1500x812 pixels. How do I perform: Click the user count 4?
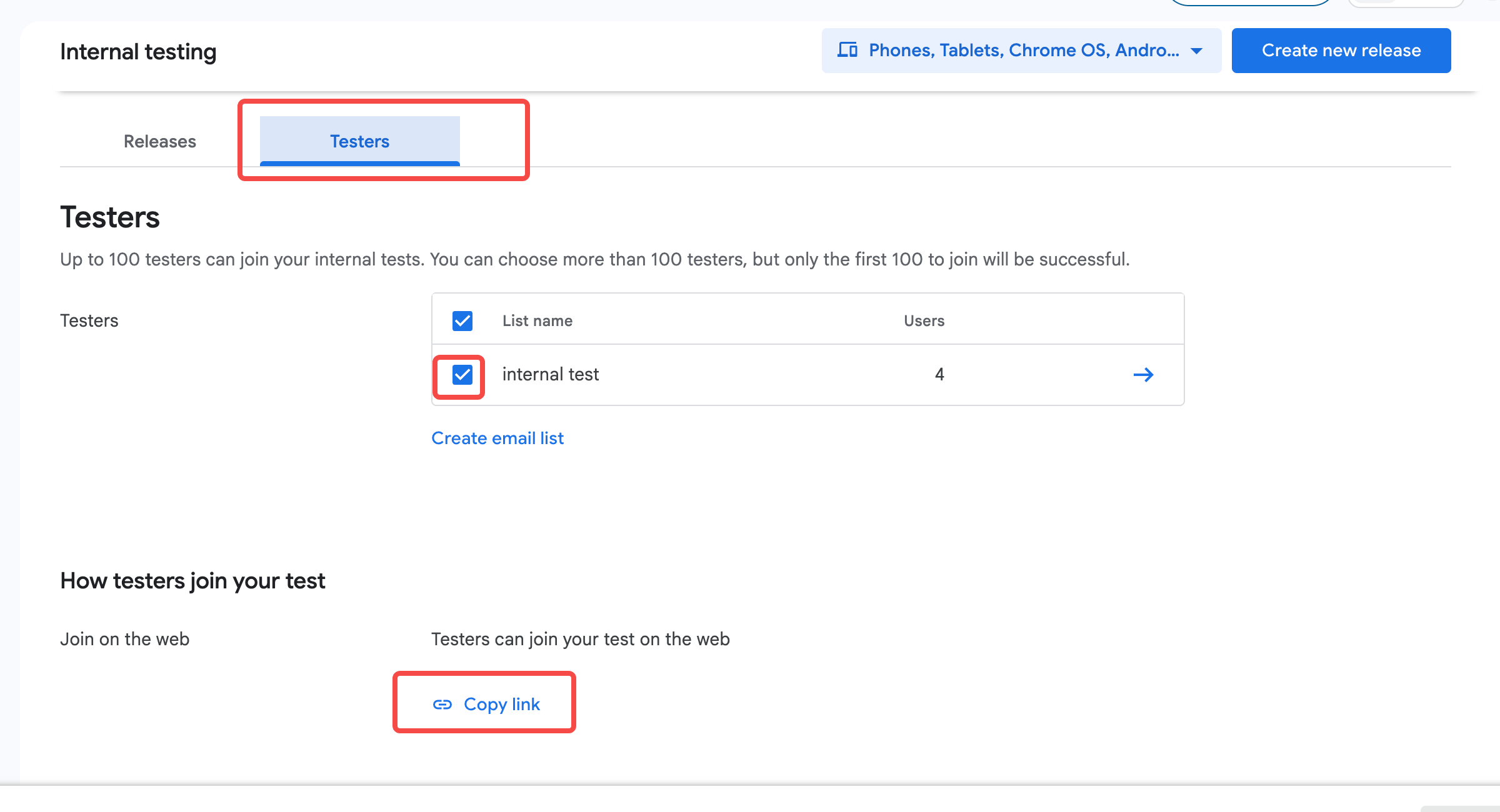point(939,374)
